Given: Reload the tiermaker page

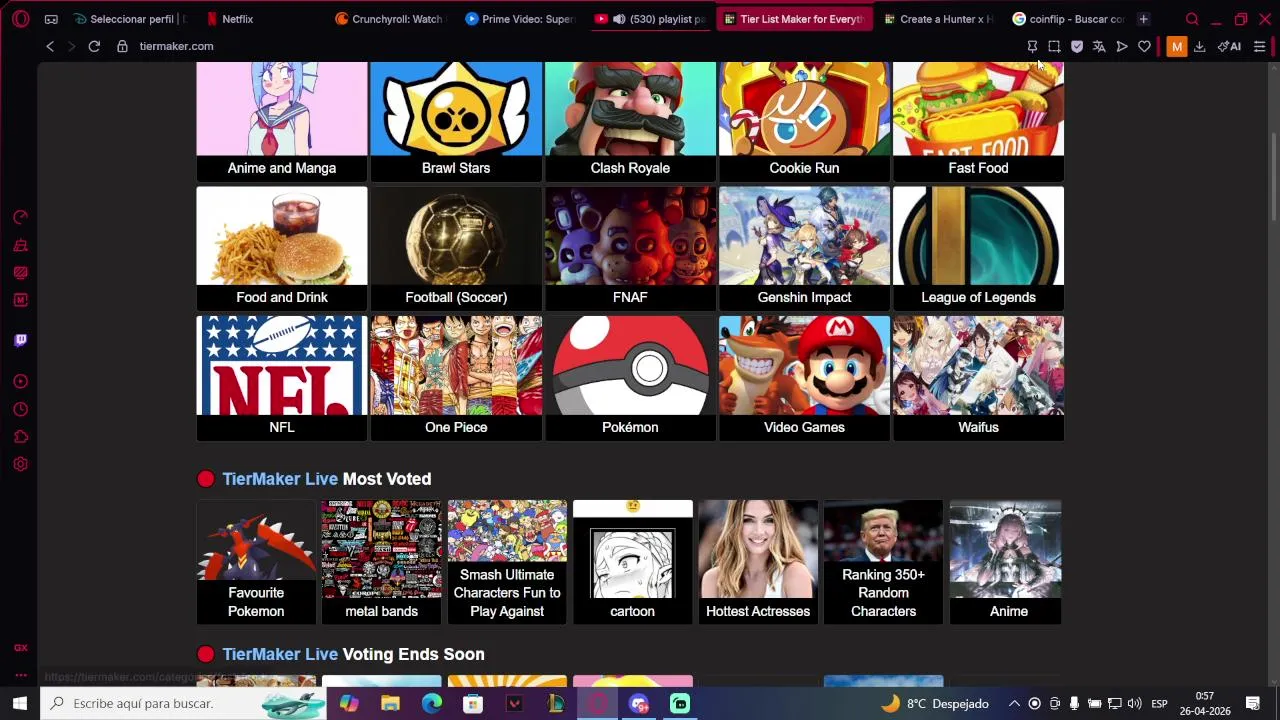Looking at the screenshot, I should coord(94,46).
